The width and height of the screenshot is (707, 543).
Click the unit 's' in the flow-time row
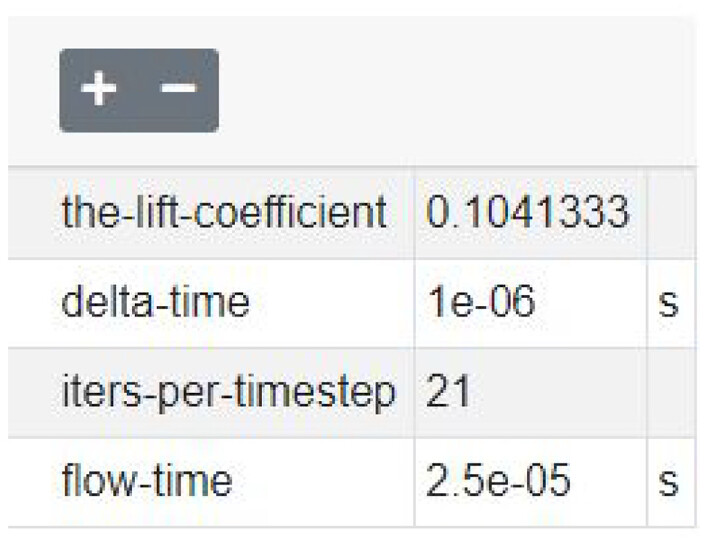669,482
